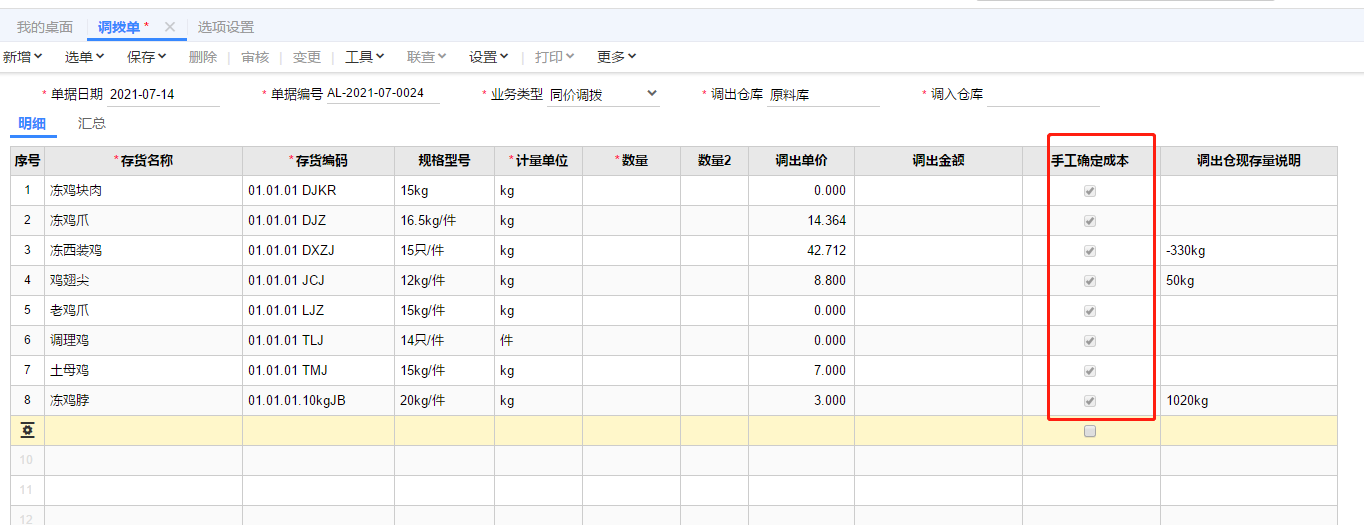This screenshot has height=525, width=1364.
Task: Expand the 业务类型 同价调拨 combo box
Action: click(603, 95)
